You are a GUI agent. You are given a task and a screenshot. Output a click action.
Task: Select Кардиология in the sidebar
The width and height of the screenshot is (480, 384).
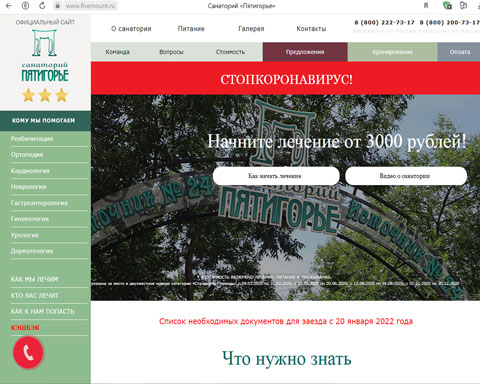click(x=30, y=171)
